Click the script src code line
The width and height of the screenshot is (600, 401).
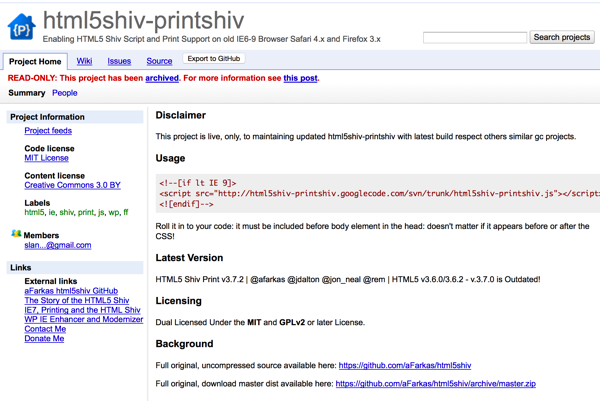tap(380, 194)
